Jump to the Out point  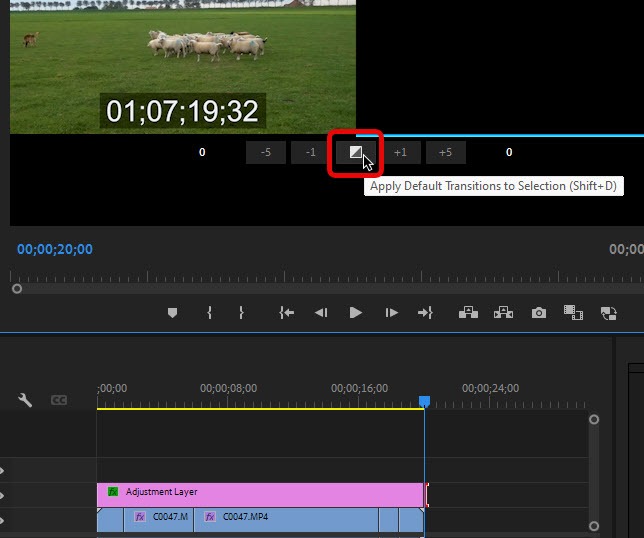pyautogui.click(x=425, y=313)
